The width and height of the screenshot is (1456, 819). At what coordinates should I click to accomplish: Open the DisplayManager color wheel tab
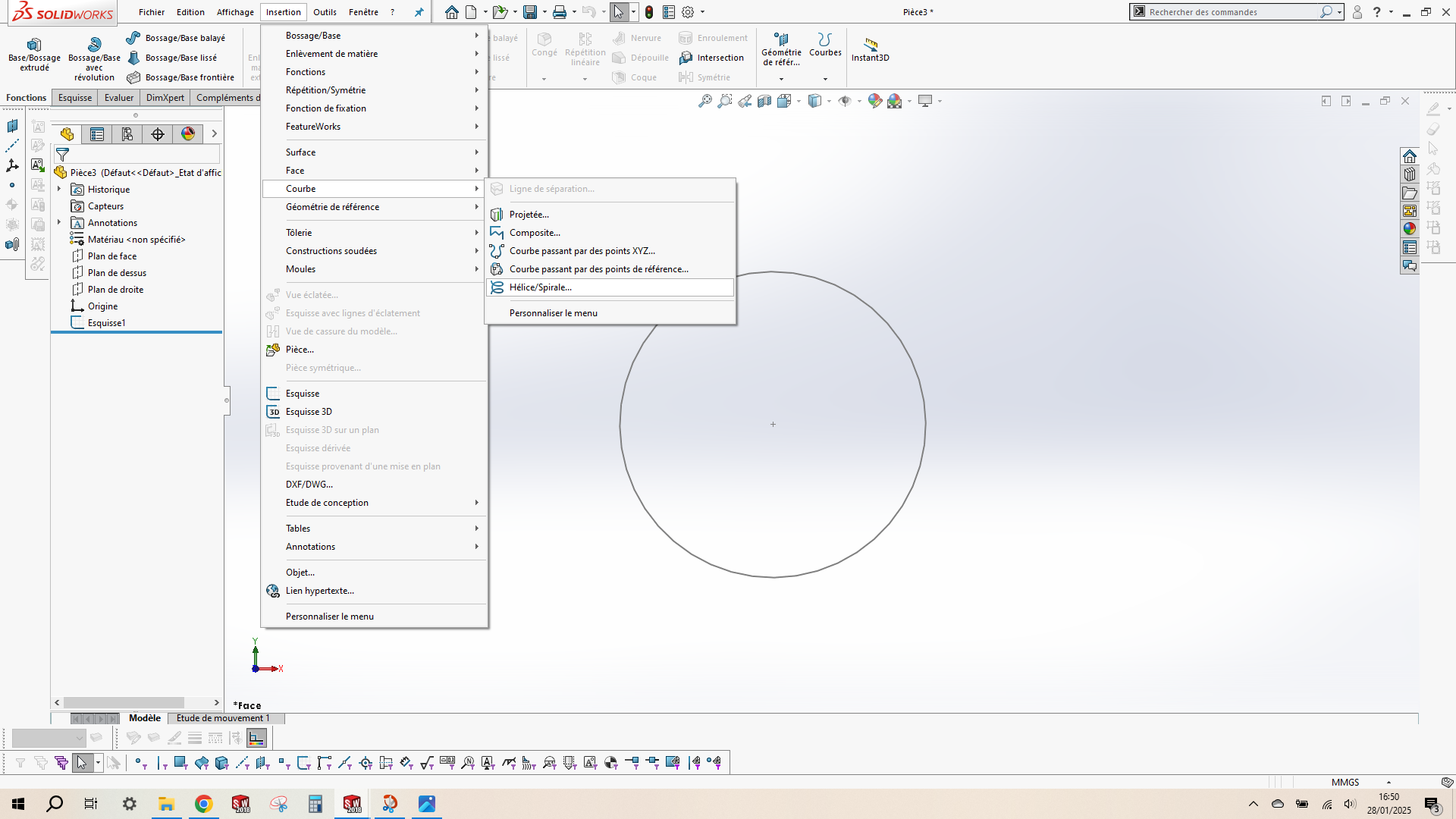coord(188,134)
